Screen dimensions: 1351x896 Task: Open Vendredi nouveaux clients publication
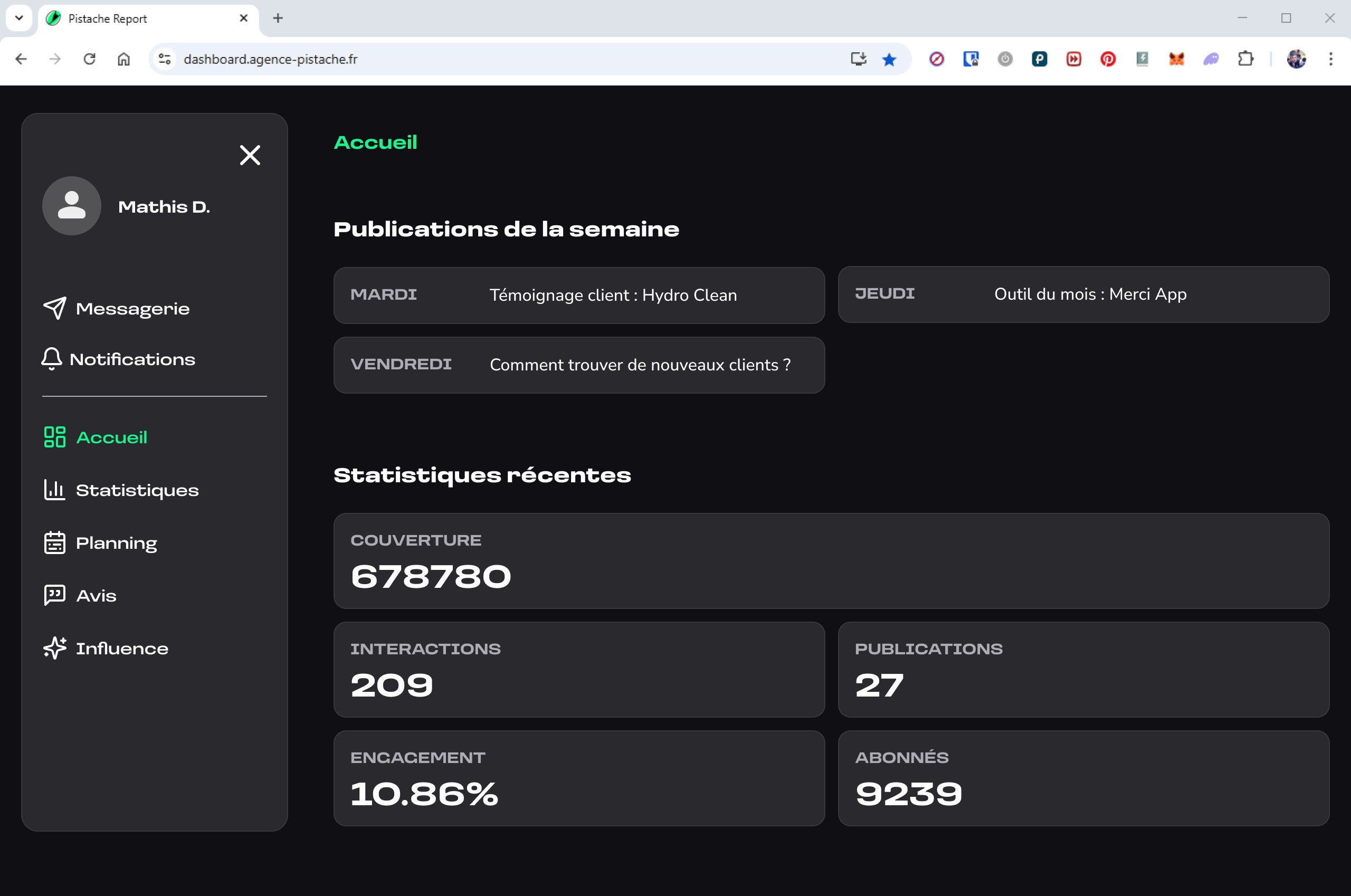(x=579, y=365)
